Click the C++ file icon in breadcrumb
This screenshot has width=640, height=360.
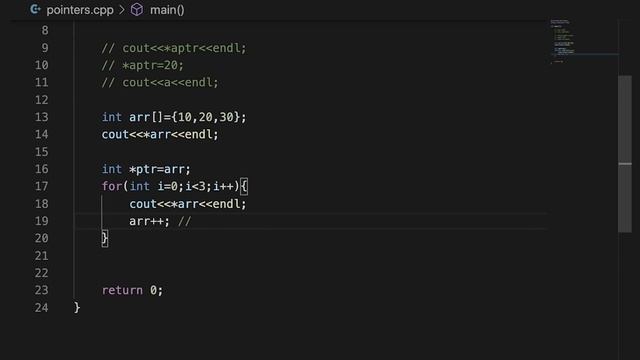point(36,9)
